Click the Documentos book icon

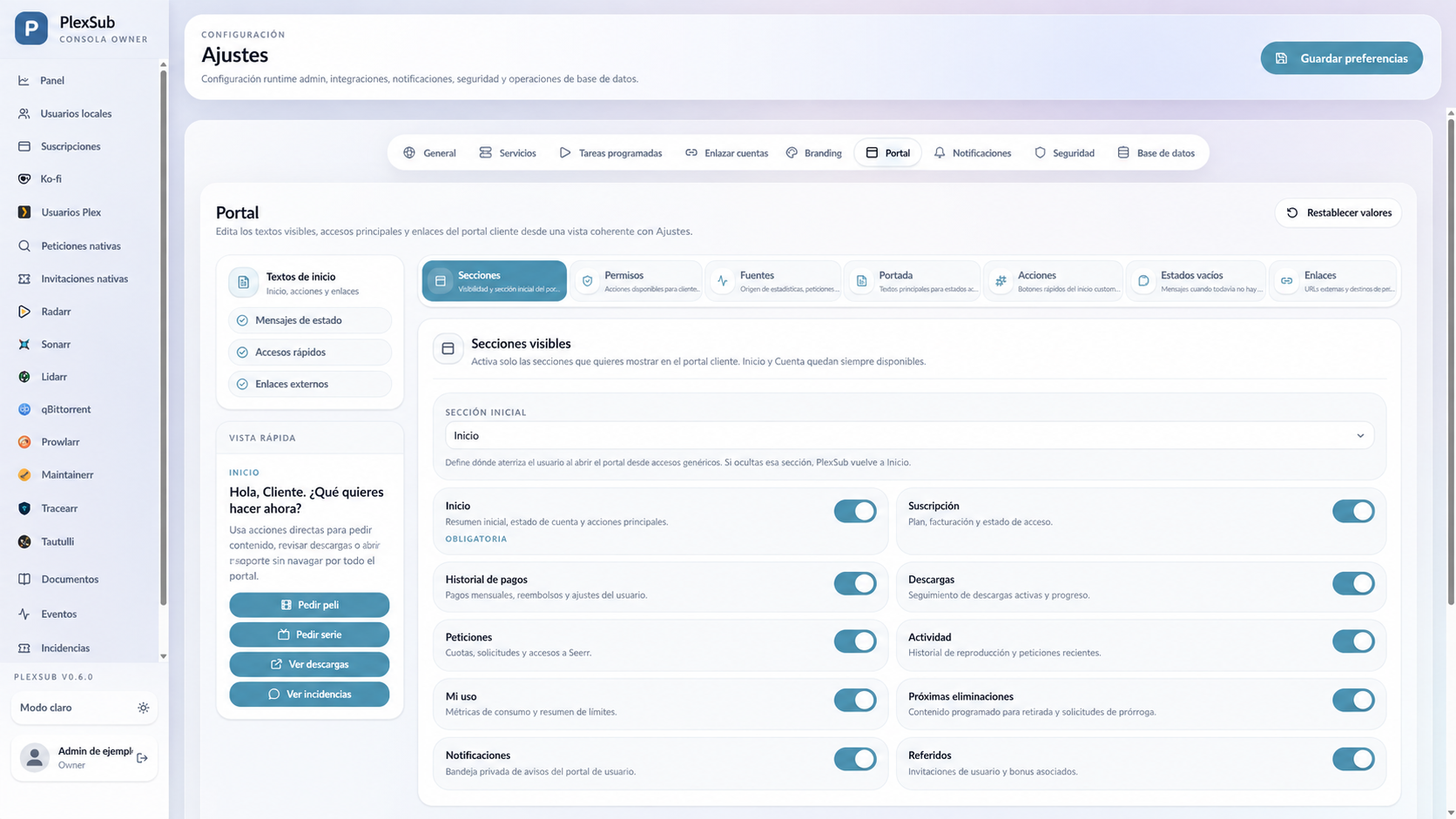[24, 579]
